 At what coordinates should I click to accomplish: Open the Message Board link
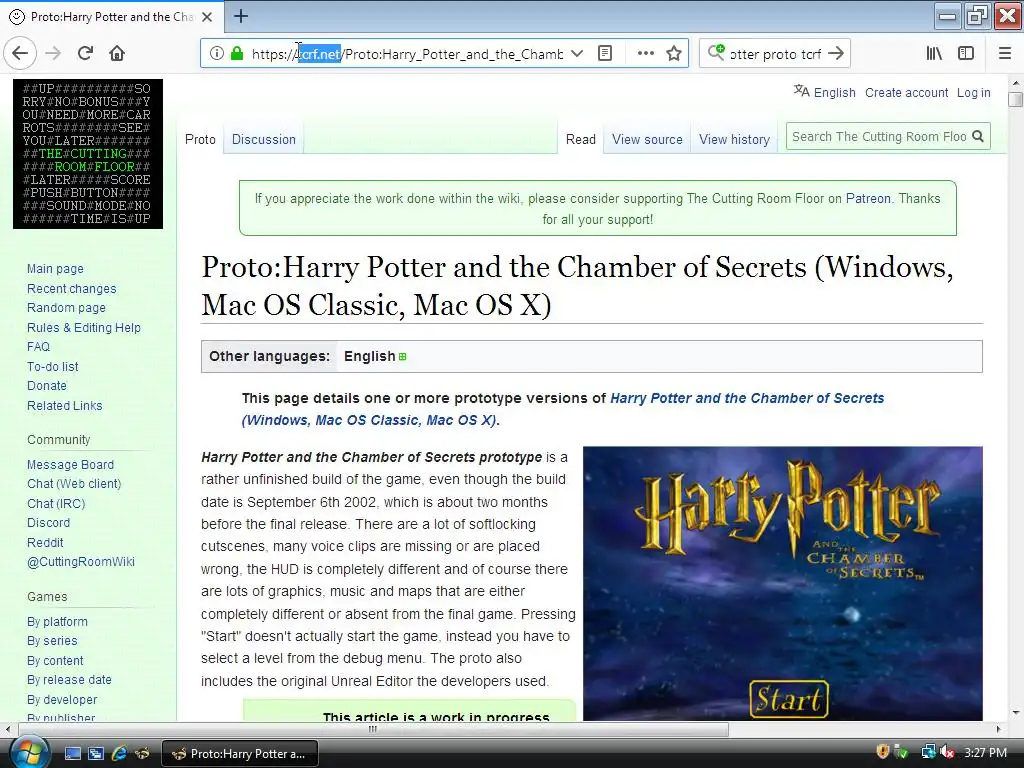tap(71, 464)
